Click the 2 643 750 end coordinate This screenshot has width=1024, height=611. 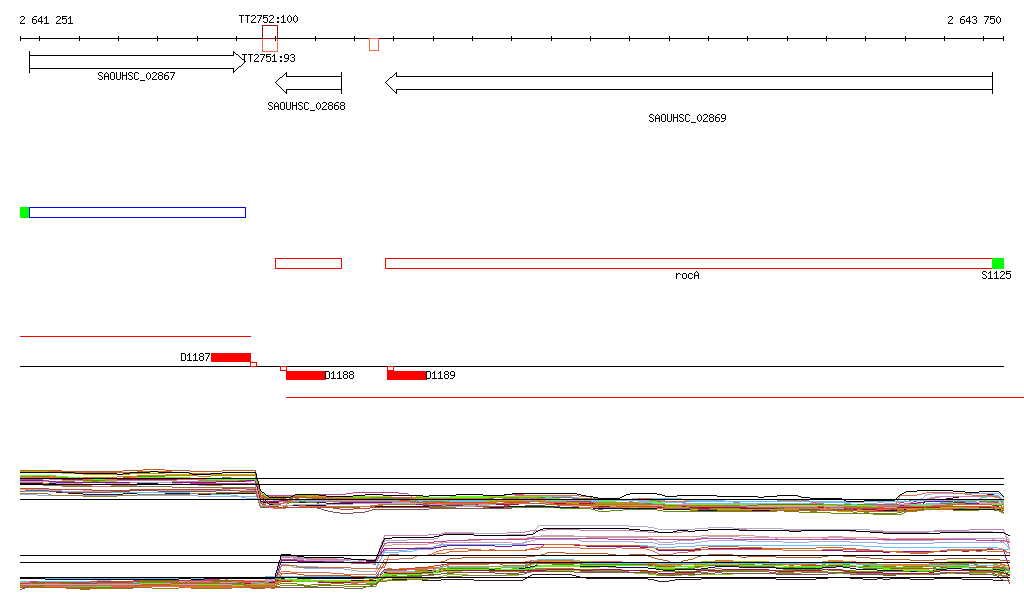point(974,20)
